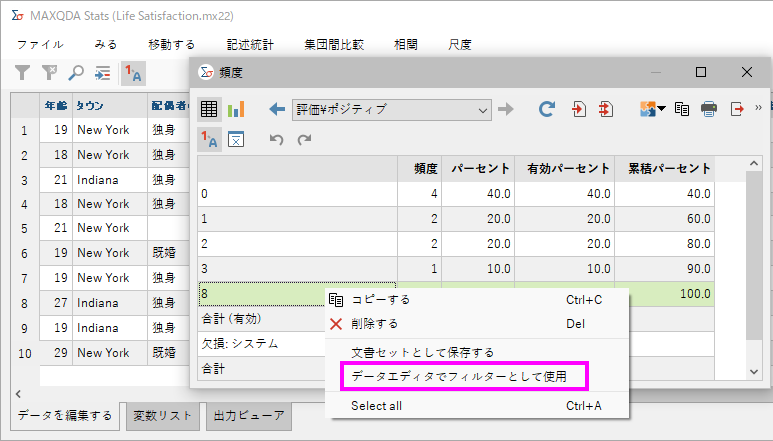Image resolution: width=773 pixels, height=441 pixels.
Task: Choose コピーする in context menu
Action: pos(477,300)
